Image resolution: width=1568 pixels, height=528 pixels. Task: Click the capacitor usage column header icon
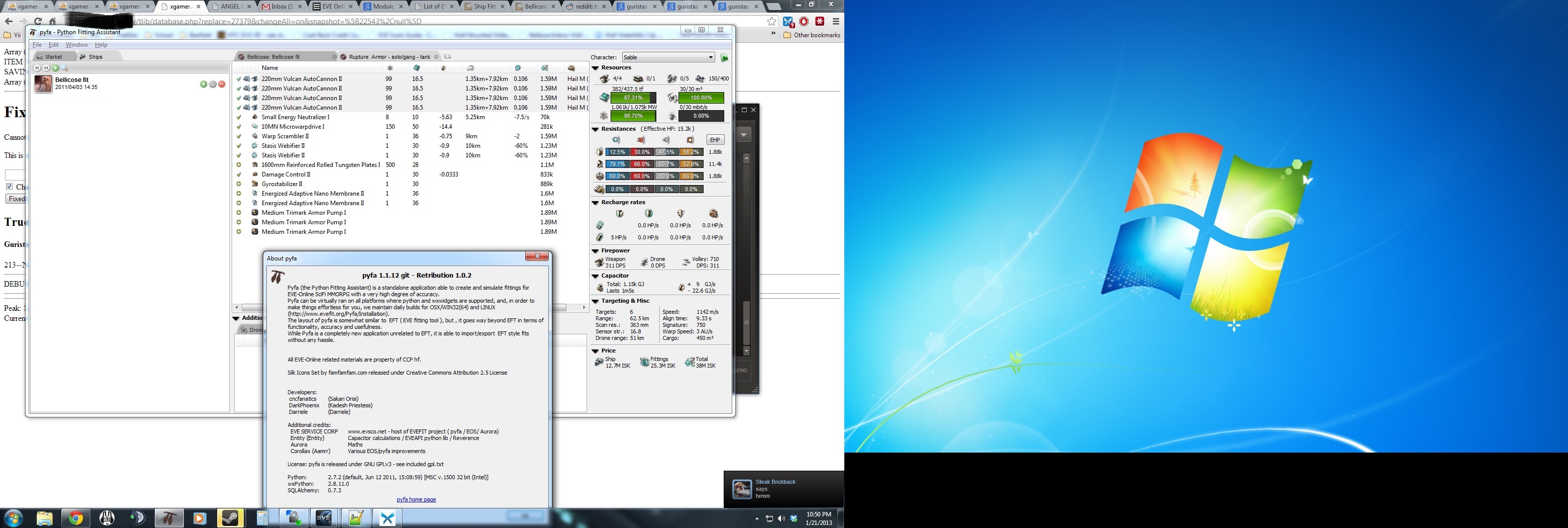[443, 68]
